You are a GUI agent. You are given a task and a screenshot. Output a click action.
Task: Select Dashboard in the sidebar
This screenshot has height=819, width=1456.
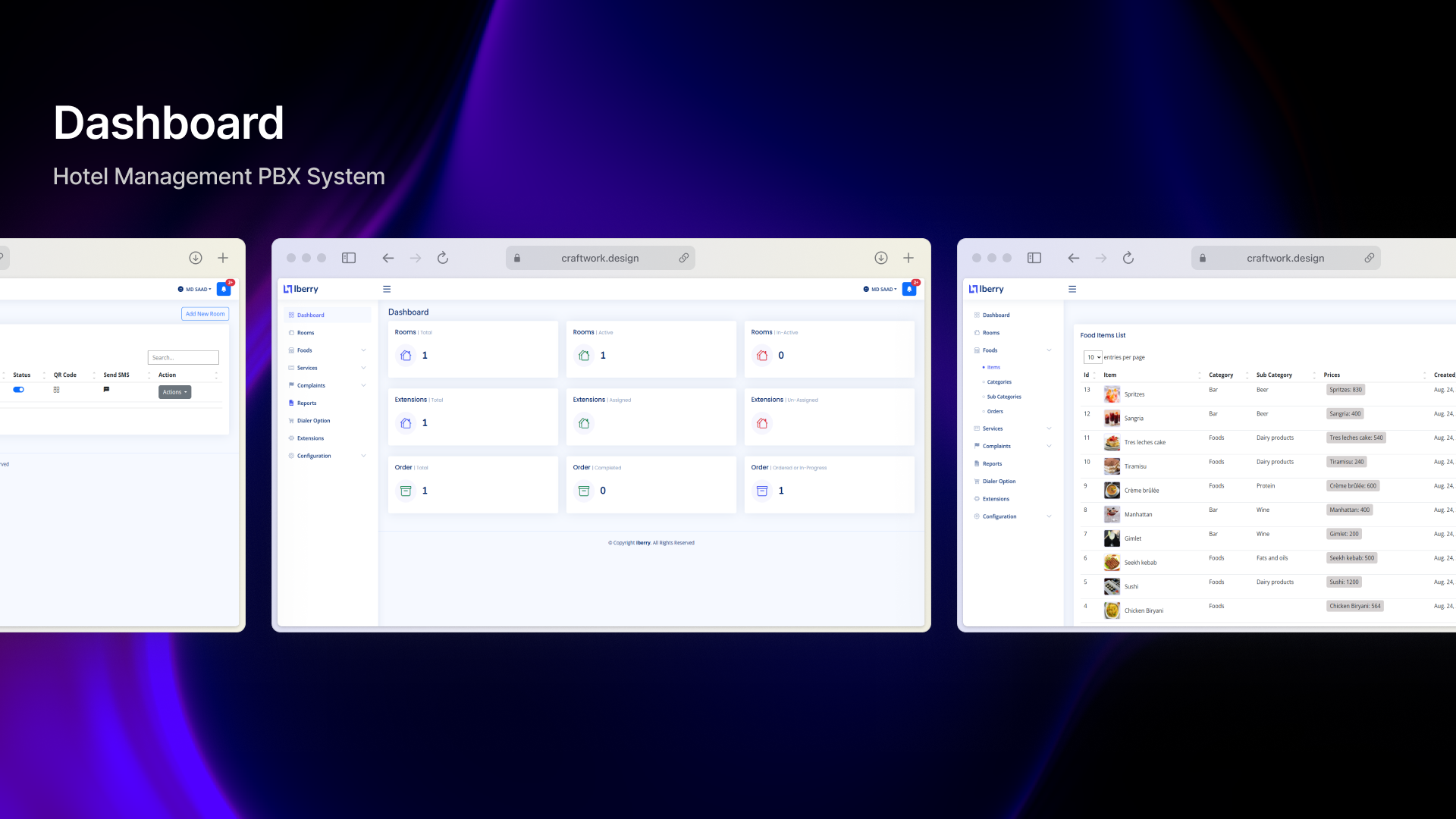308,315
